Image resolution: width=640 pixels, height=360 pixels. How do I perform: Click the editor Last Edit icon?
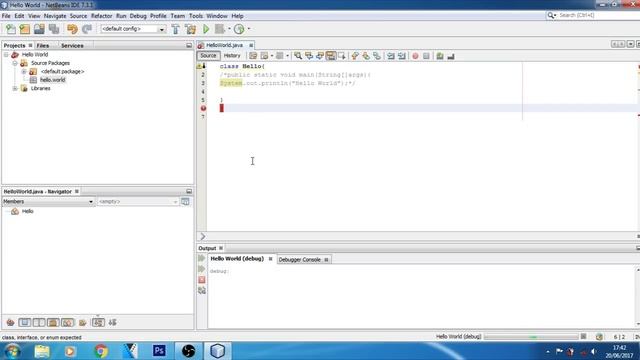(253, 56)
